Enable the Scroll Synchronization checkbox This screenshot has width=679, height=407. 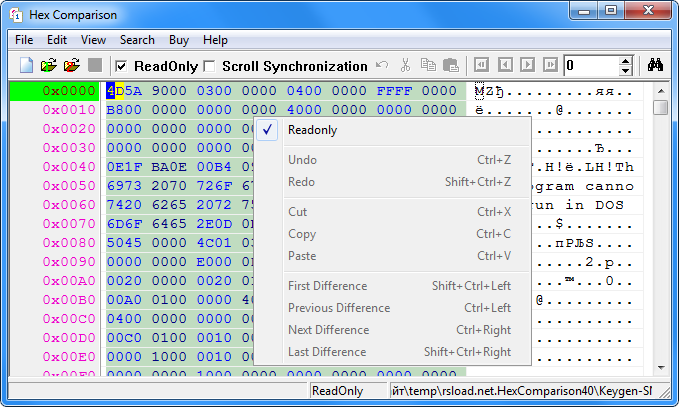click(x=209, y=66)
